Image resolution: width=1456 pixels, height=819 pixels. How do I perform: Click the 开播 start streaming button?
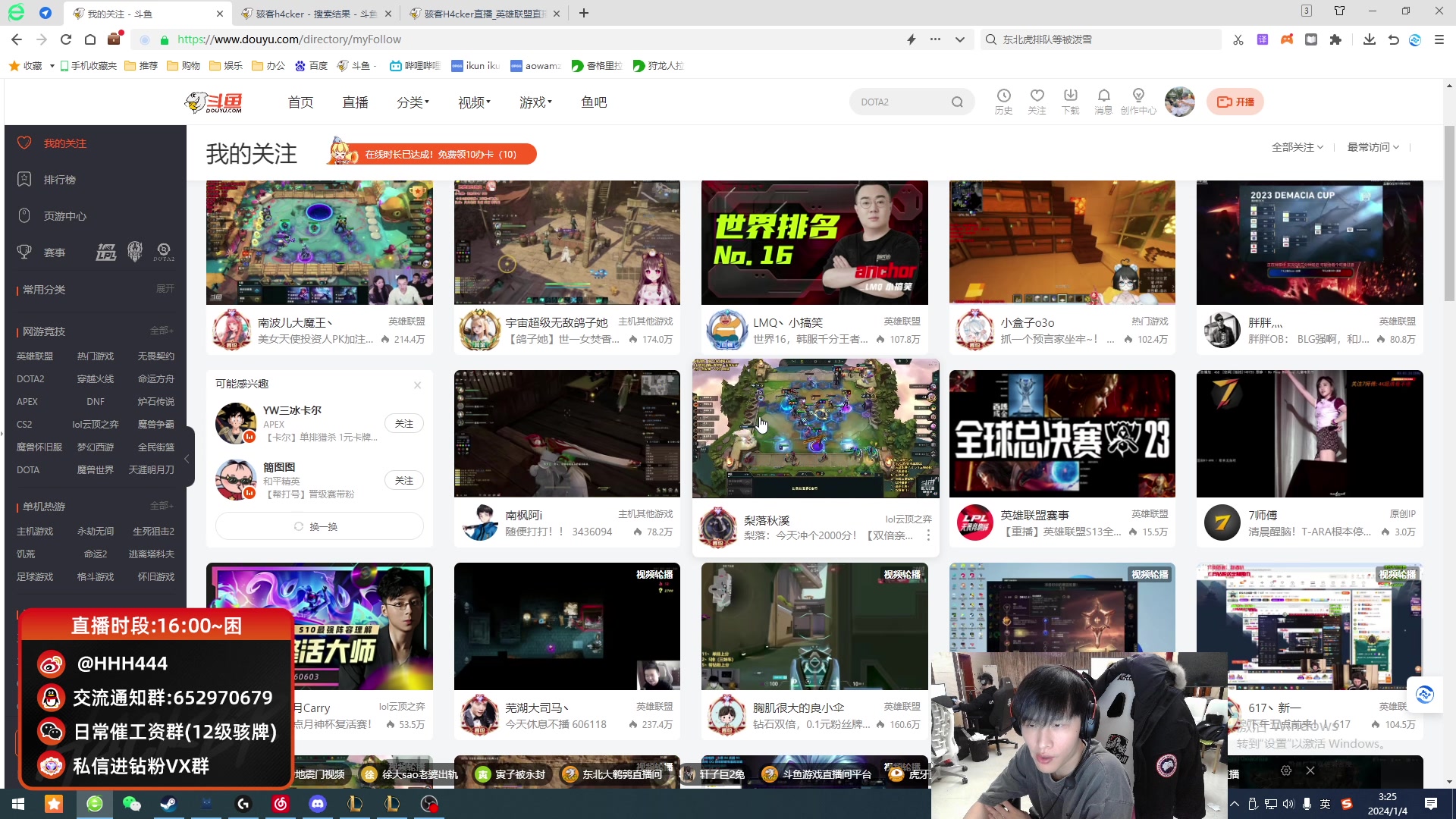coord(1235,102)
